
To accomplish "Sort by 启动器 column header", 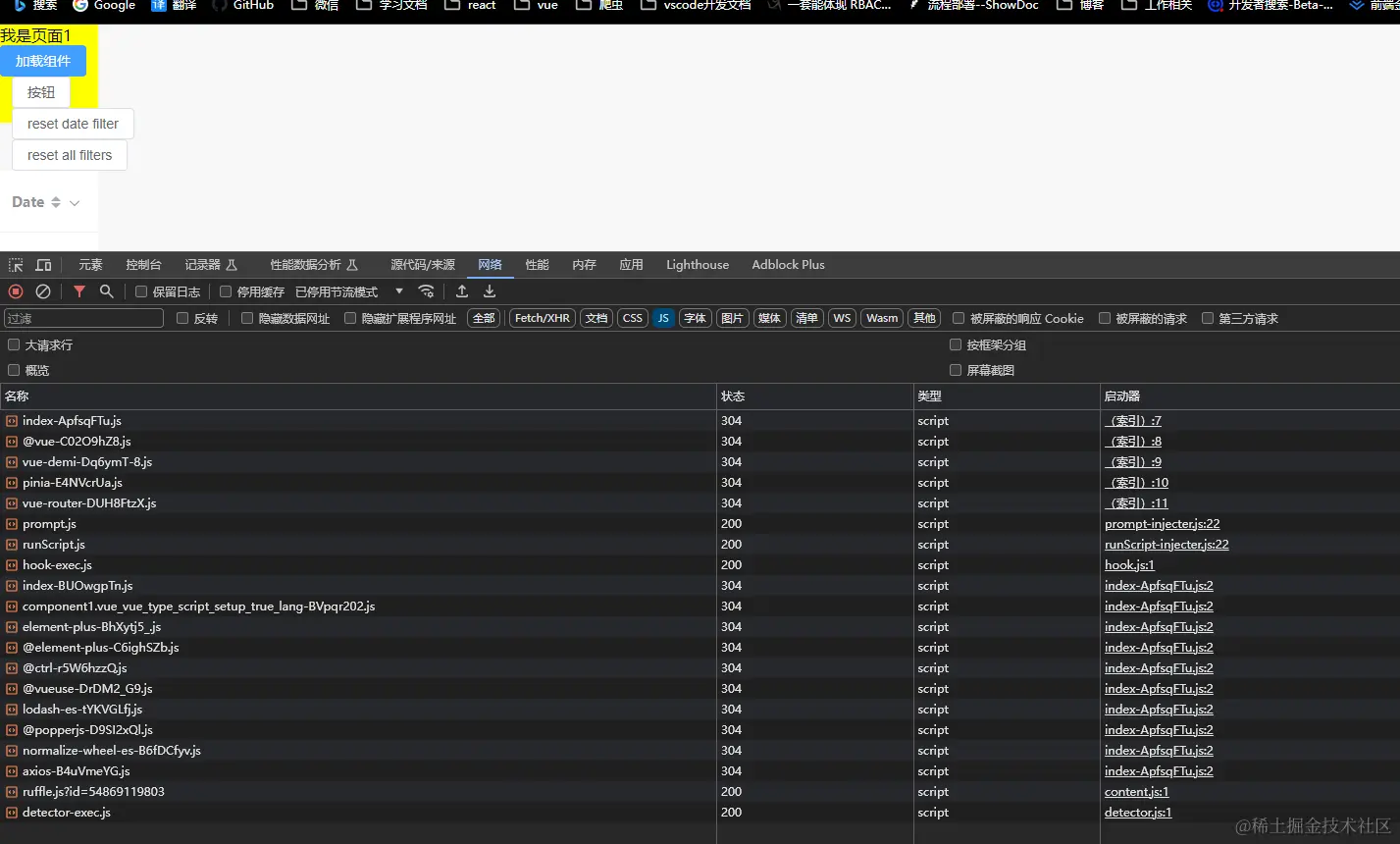I will click(x=1250, y=396).
